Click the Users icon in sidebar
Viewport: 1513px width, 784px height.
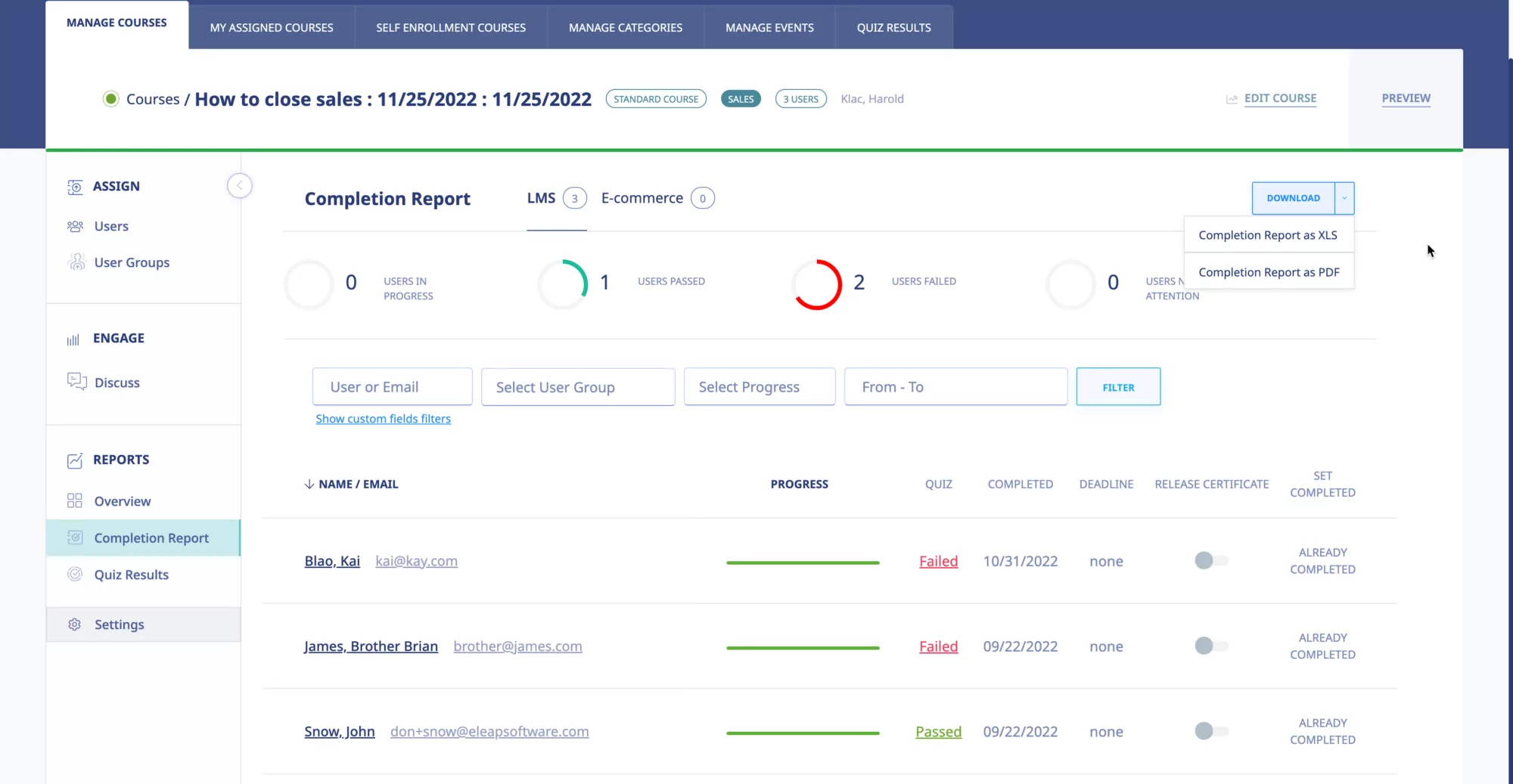[x=75, y=226]
